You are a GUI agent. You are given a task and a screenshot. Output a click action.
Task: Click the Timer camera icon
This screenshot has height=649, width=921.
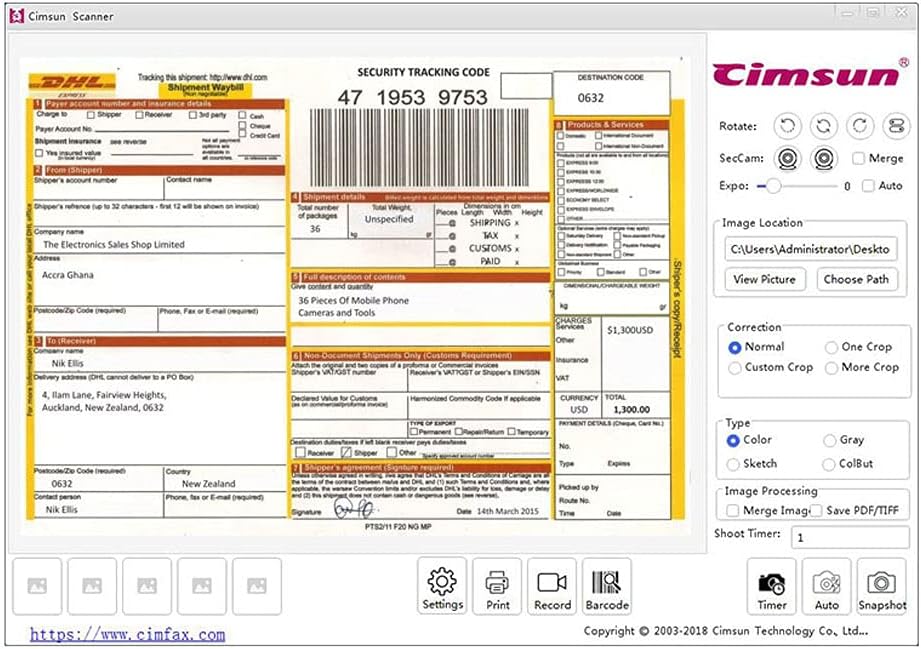pos(771,587)
